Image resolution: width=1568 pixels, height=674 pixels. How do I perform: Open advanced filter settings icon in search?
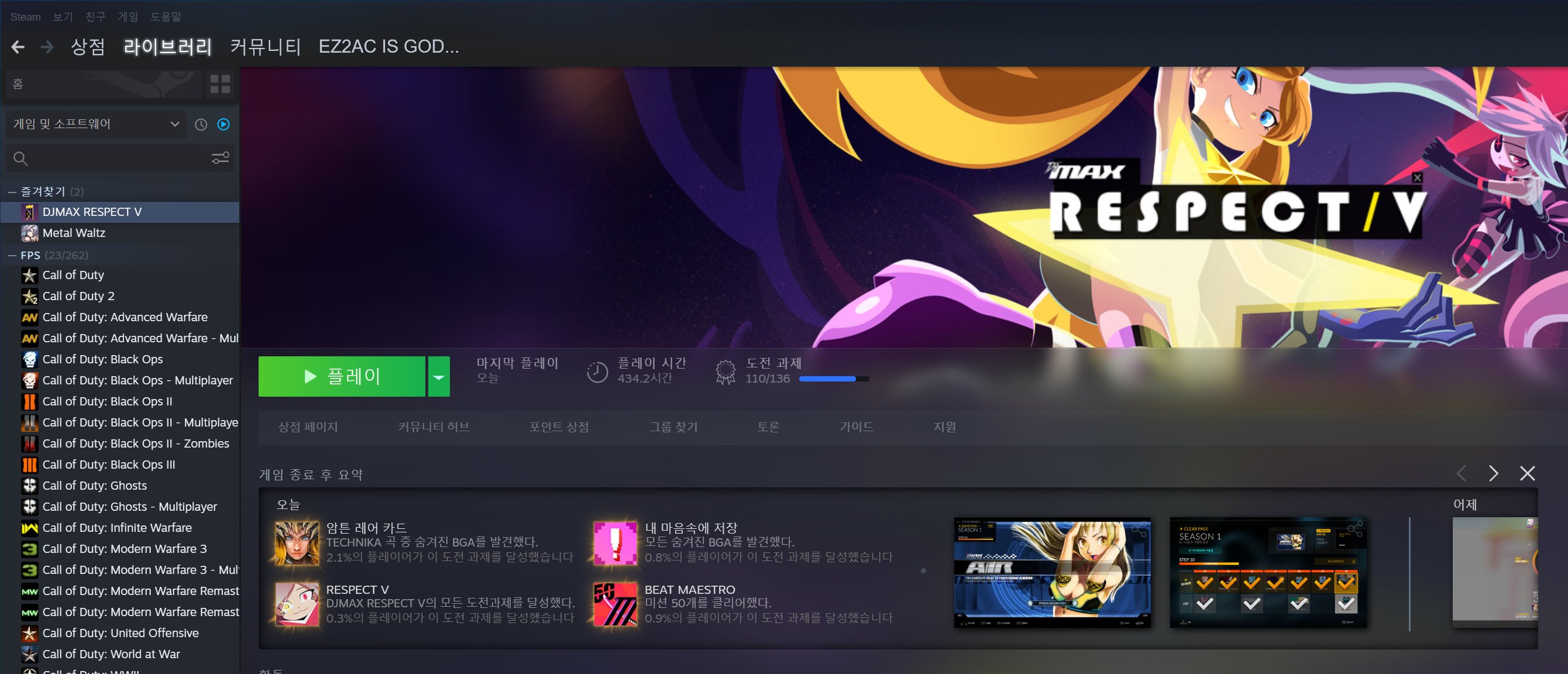[220, 159]
